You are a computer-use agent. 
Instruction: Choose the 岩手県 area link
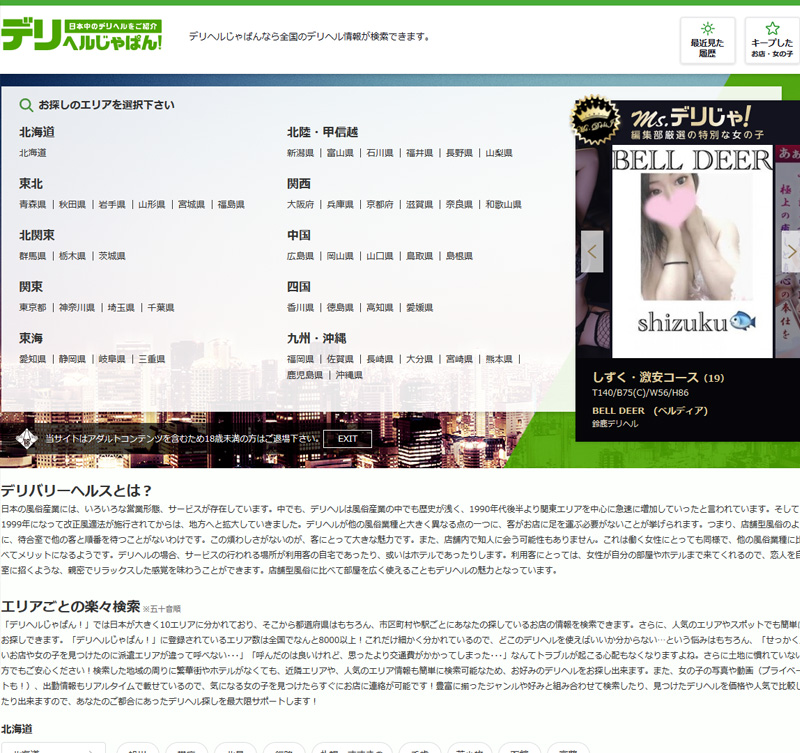tap(112, 205)
